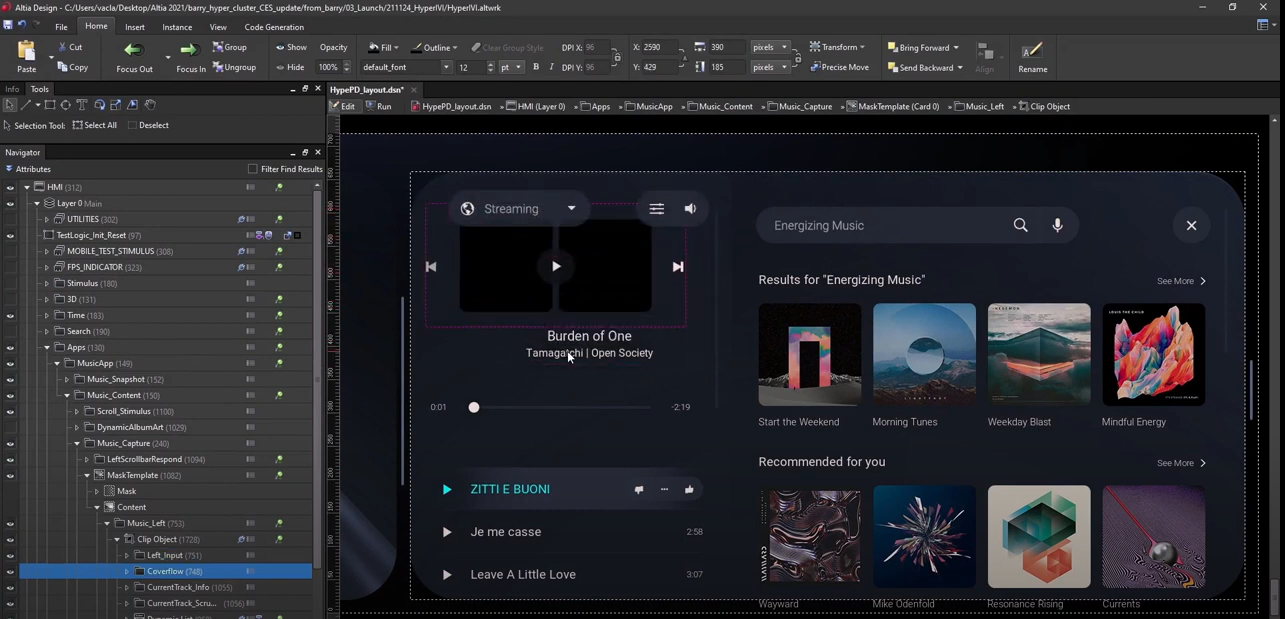Pick the Text tool from the Tools panel
This screenshot has height=619, width=1285.
click(82, 104)
